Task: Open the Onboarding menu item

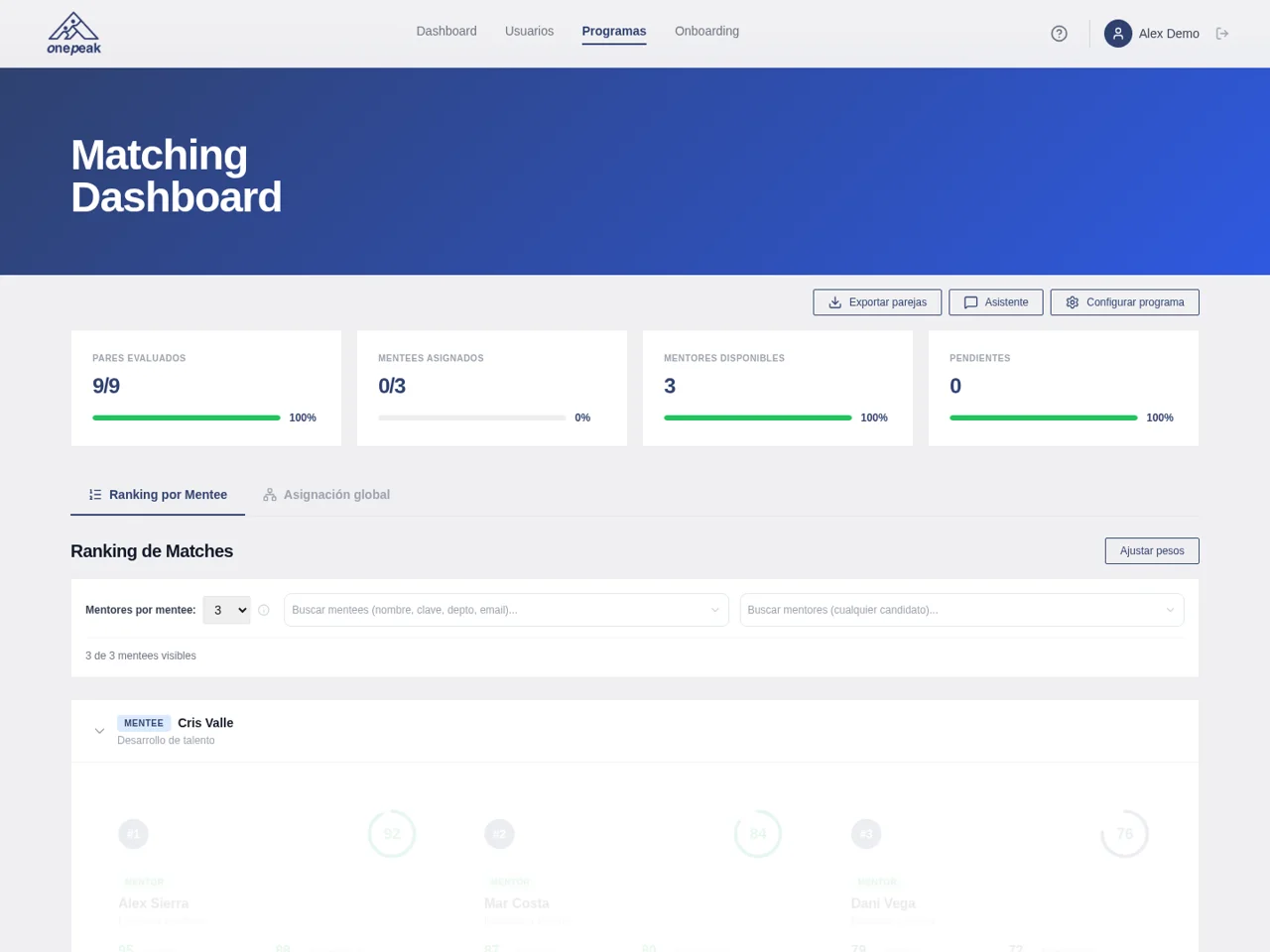Action: (706, 31)
